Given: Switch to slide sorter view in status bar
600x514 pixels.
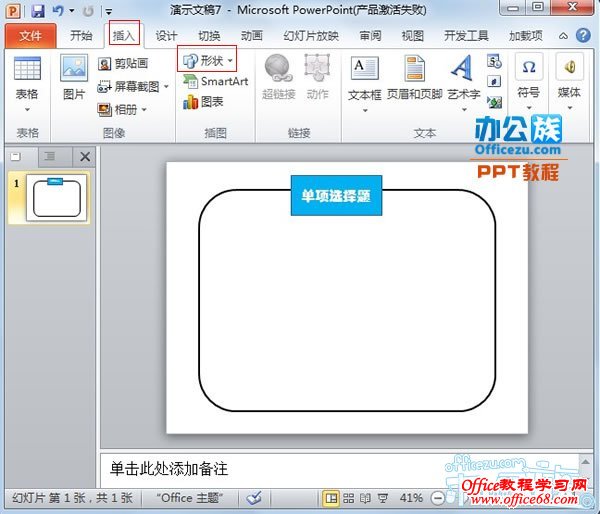Looking at the screenshot, I should pyautogui.click(x=348, y=497).
